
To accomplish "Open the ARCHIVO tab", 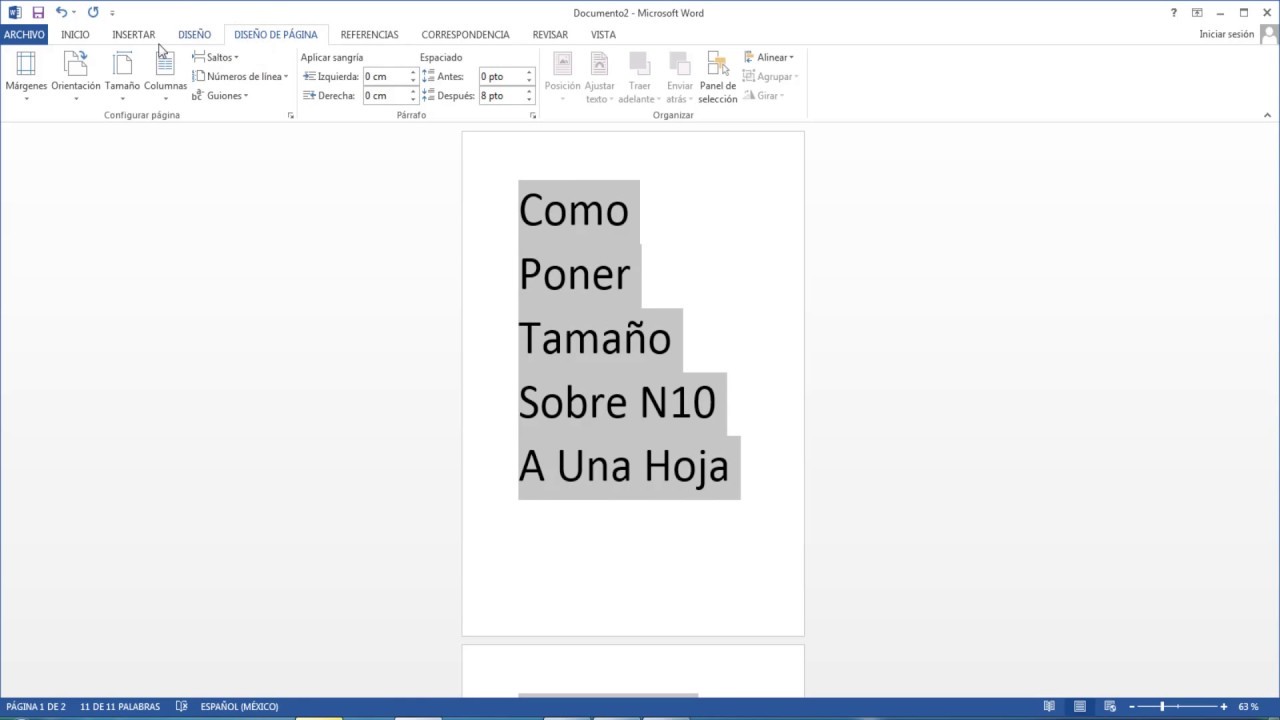I will [24, 34].
